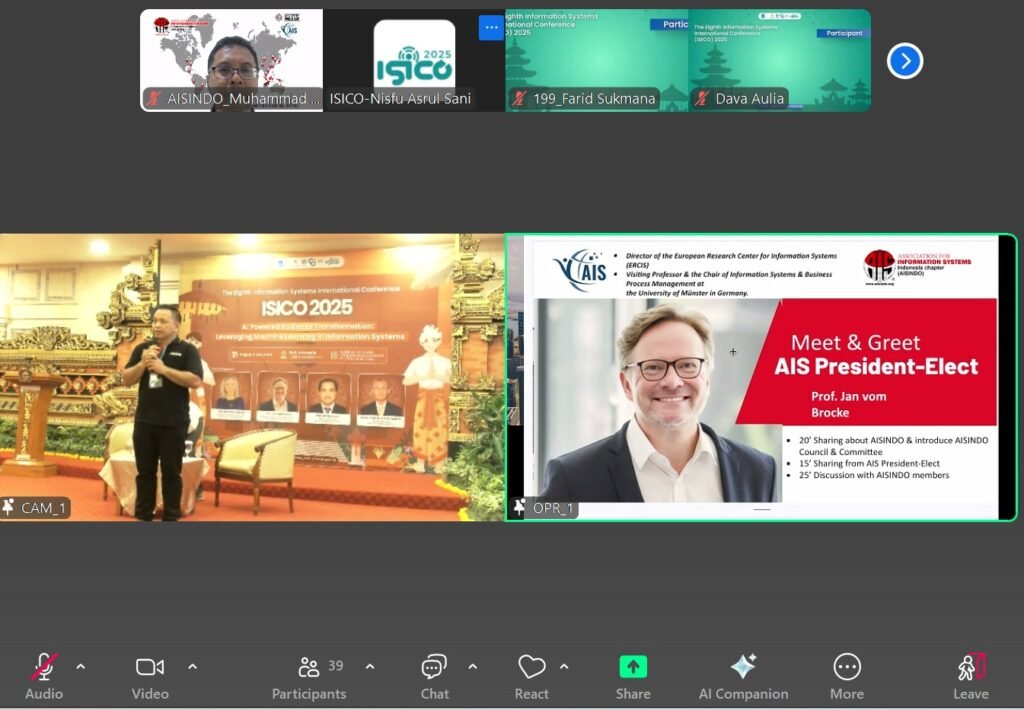1024x710 pixels.
Task: Click the ISICO 2025 banner title
Action: [x=307, y=308]
